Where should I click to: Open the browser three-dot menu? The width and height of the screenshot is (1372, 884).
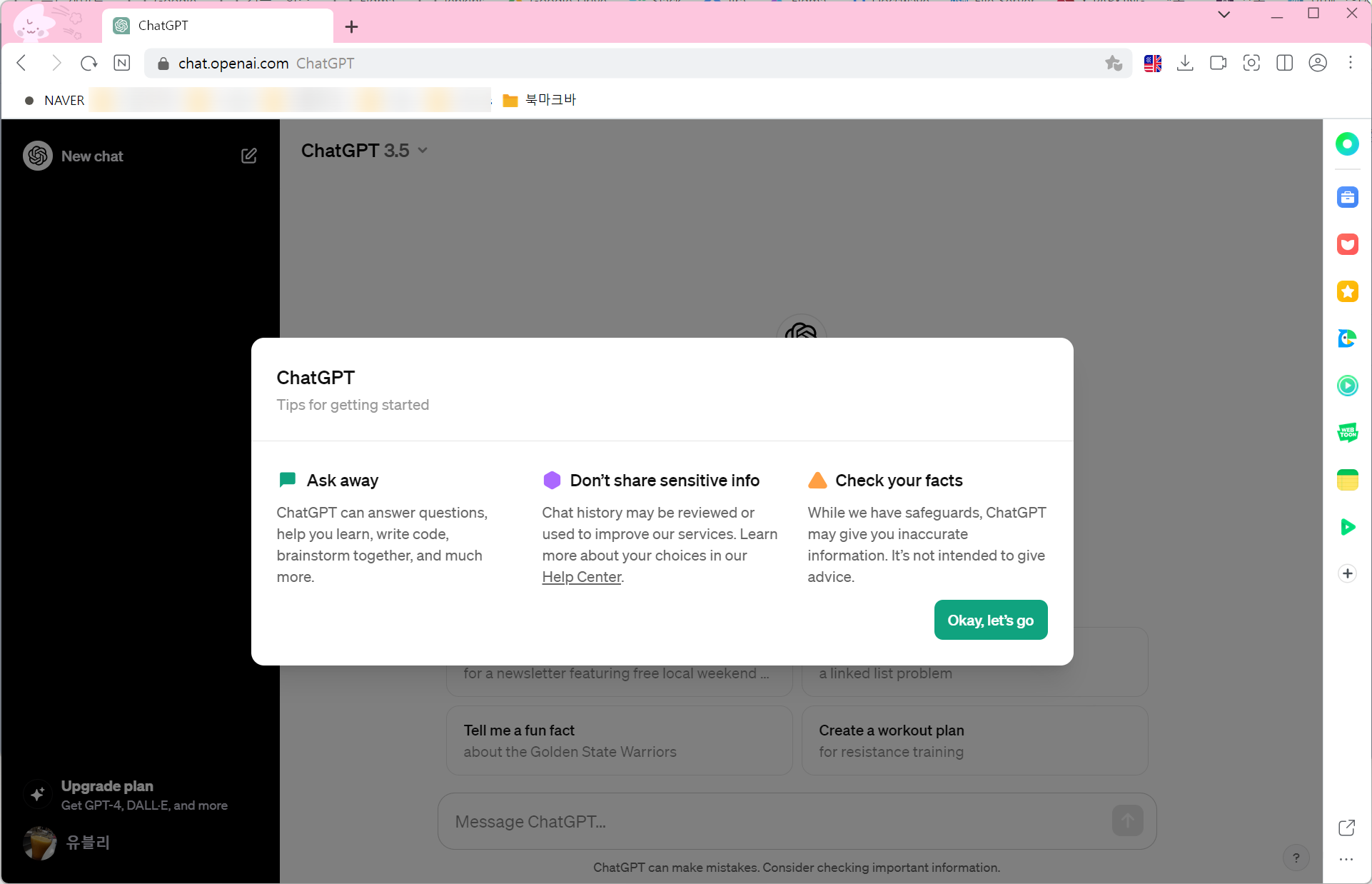pyautogui.click(x=1350, y=64)
